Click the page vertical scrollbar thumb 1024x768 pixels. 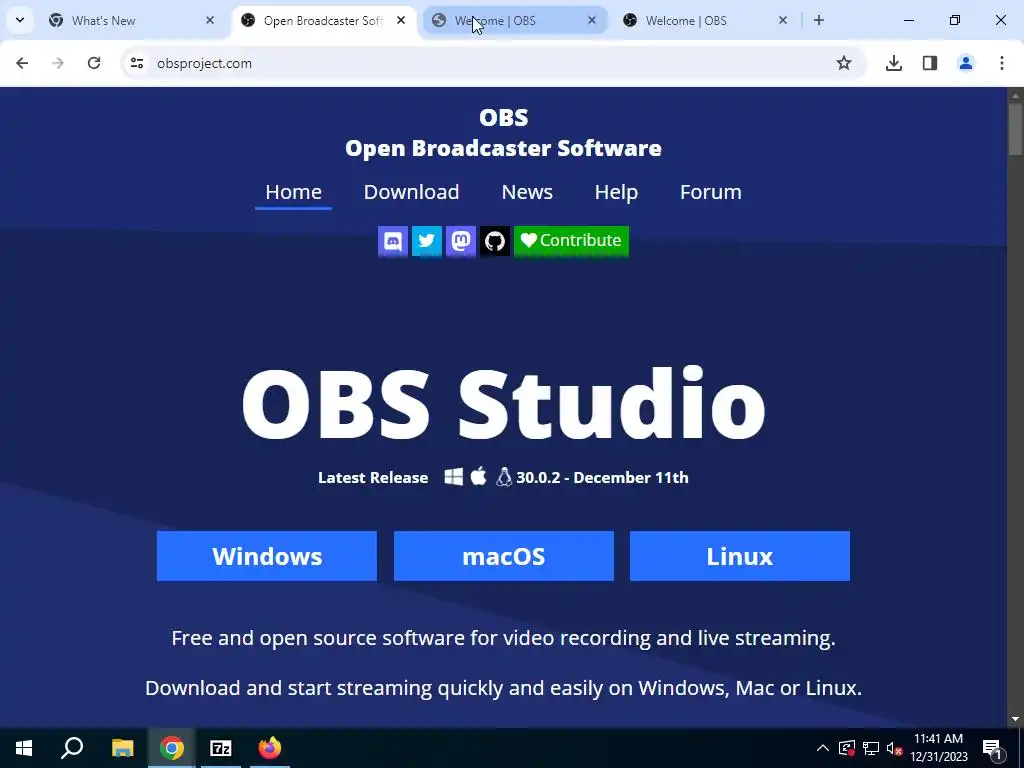tap(1015, 129)
